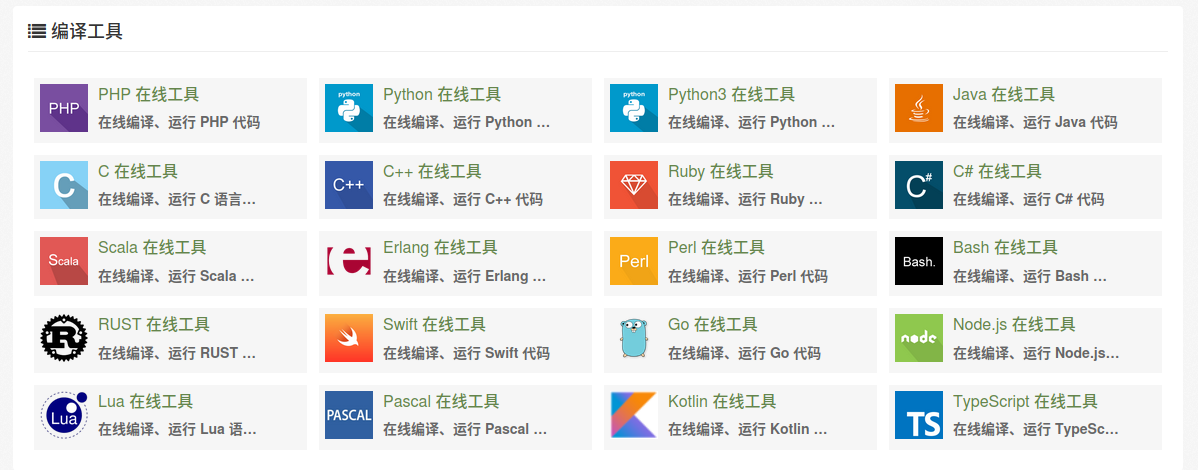Click the text 在线编译、运行 Java 代码

click(1035, 122)
